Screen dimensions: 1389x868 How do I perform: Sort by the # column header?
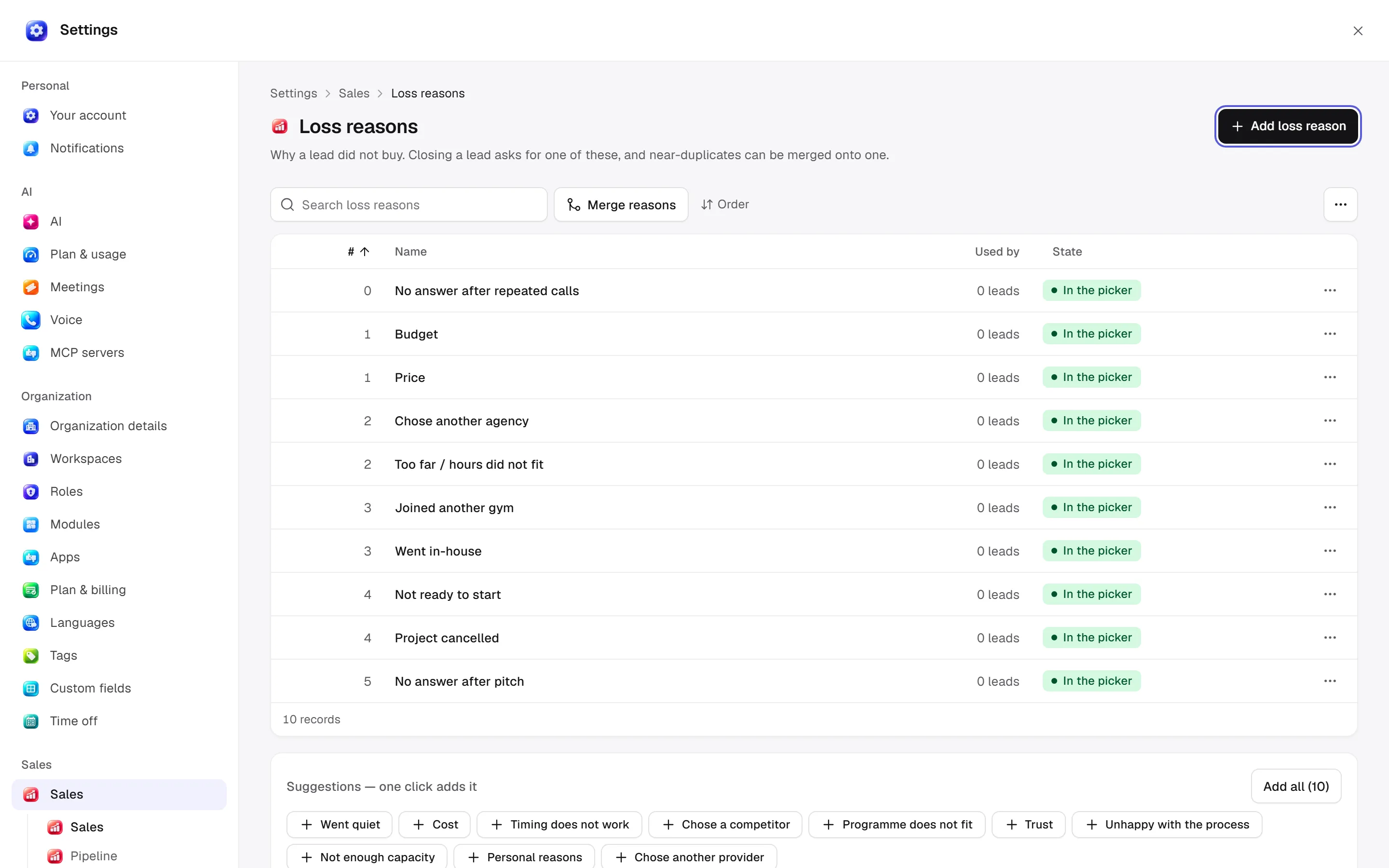tap(358, 251)
